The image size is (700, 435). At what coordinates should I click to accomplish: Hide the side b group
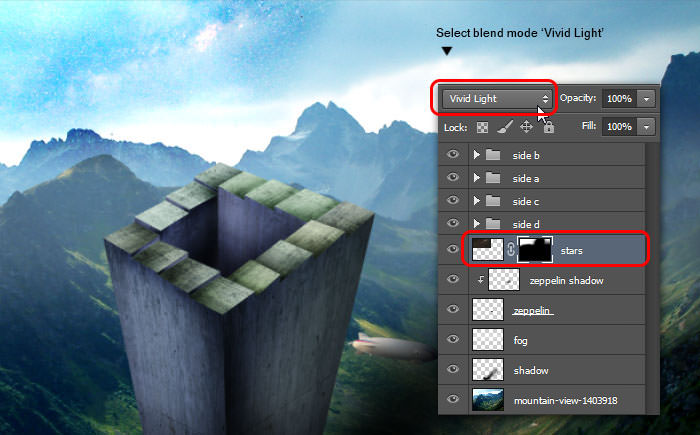(453, 155)
